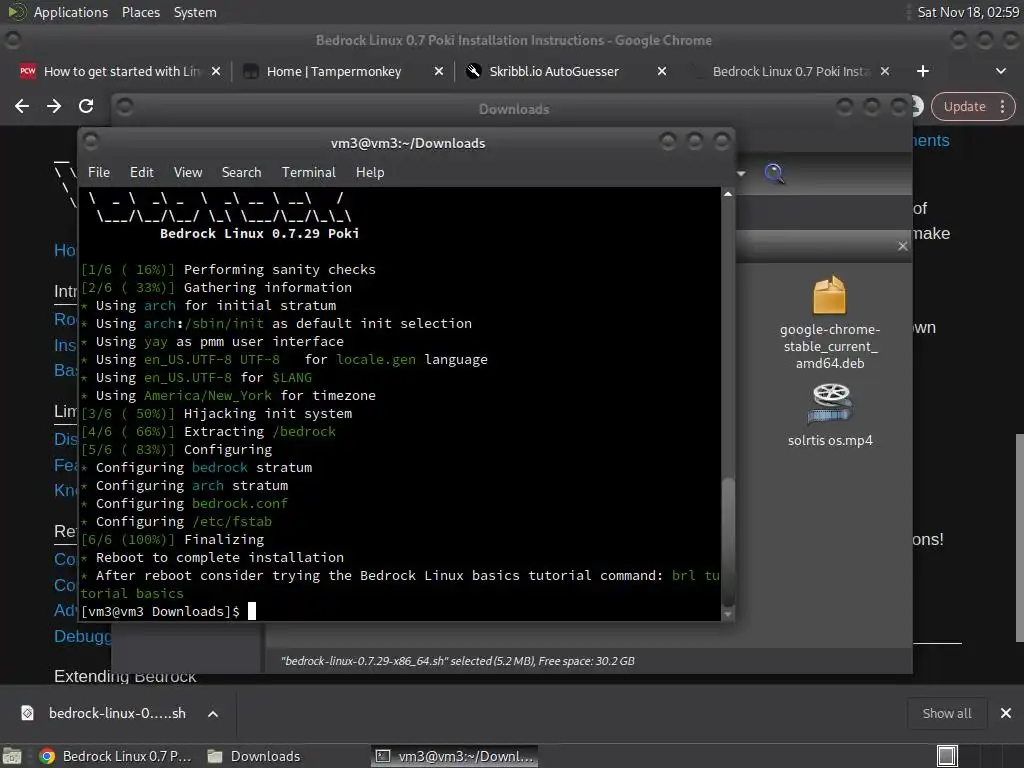
Task: Switch to Home | Tampermonkey tab
Action: tap(334, 71)
